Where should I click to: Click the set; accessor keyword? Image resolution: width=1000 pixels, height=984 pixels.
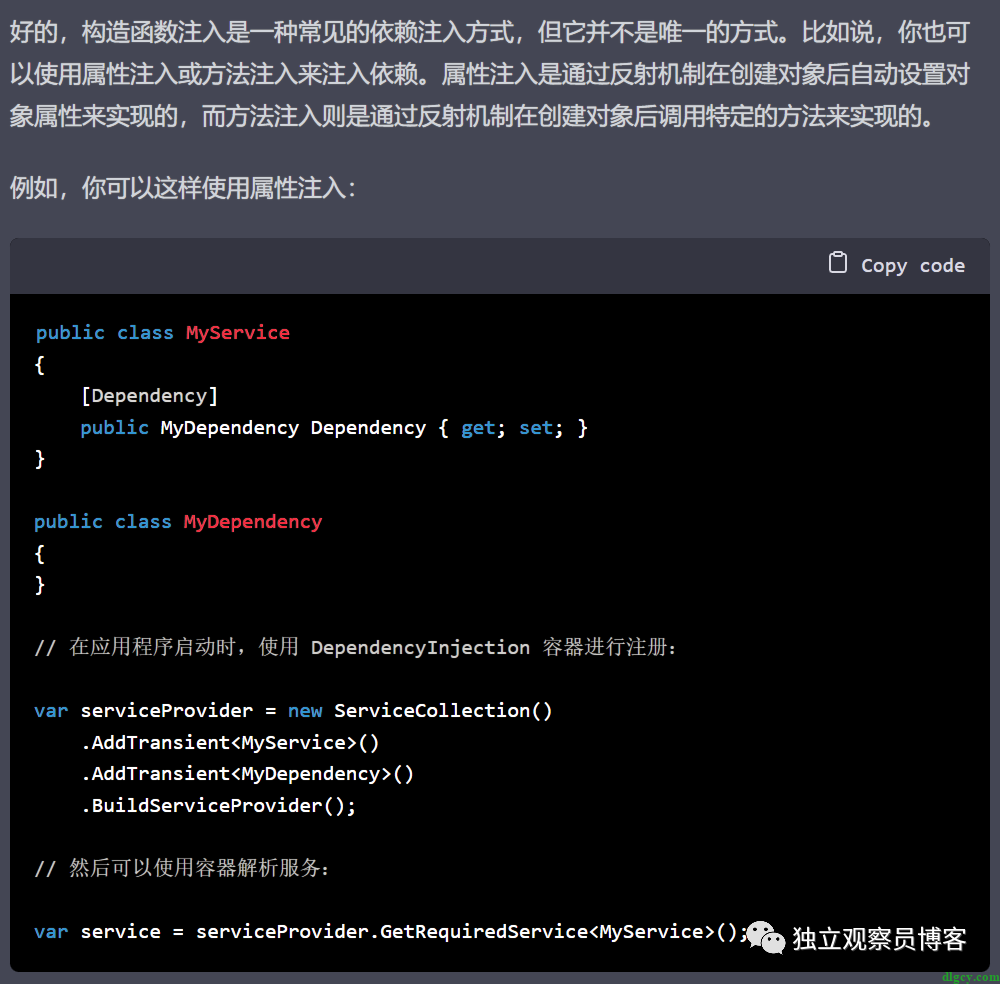point(536,428)
